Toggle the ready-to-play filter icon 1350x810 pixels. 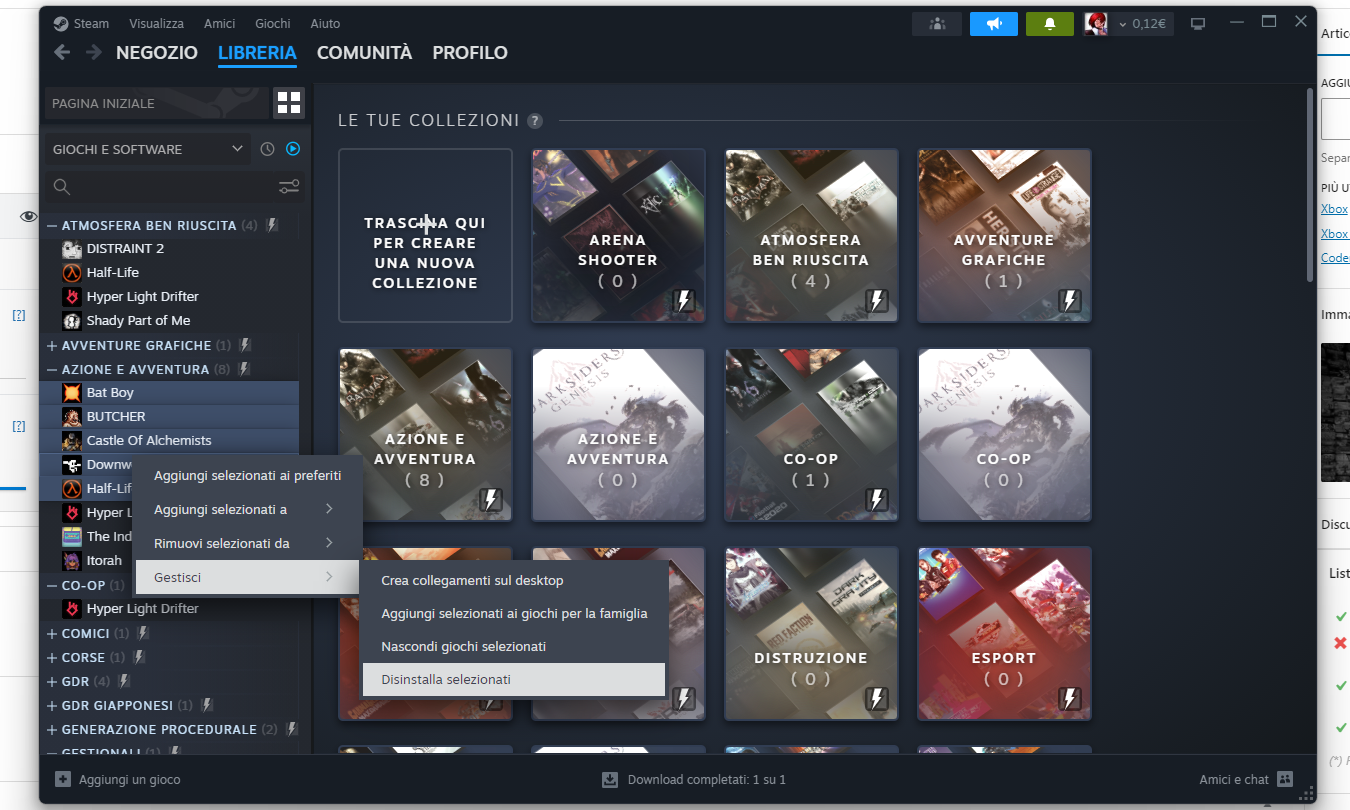[293, 149]
